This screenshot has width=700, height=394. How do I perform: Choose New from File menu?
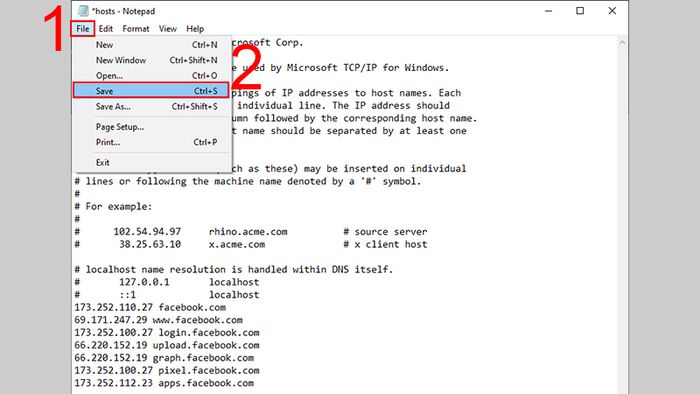tap(152, 45)
